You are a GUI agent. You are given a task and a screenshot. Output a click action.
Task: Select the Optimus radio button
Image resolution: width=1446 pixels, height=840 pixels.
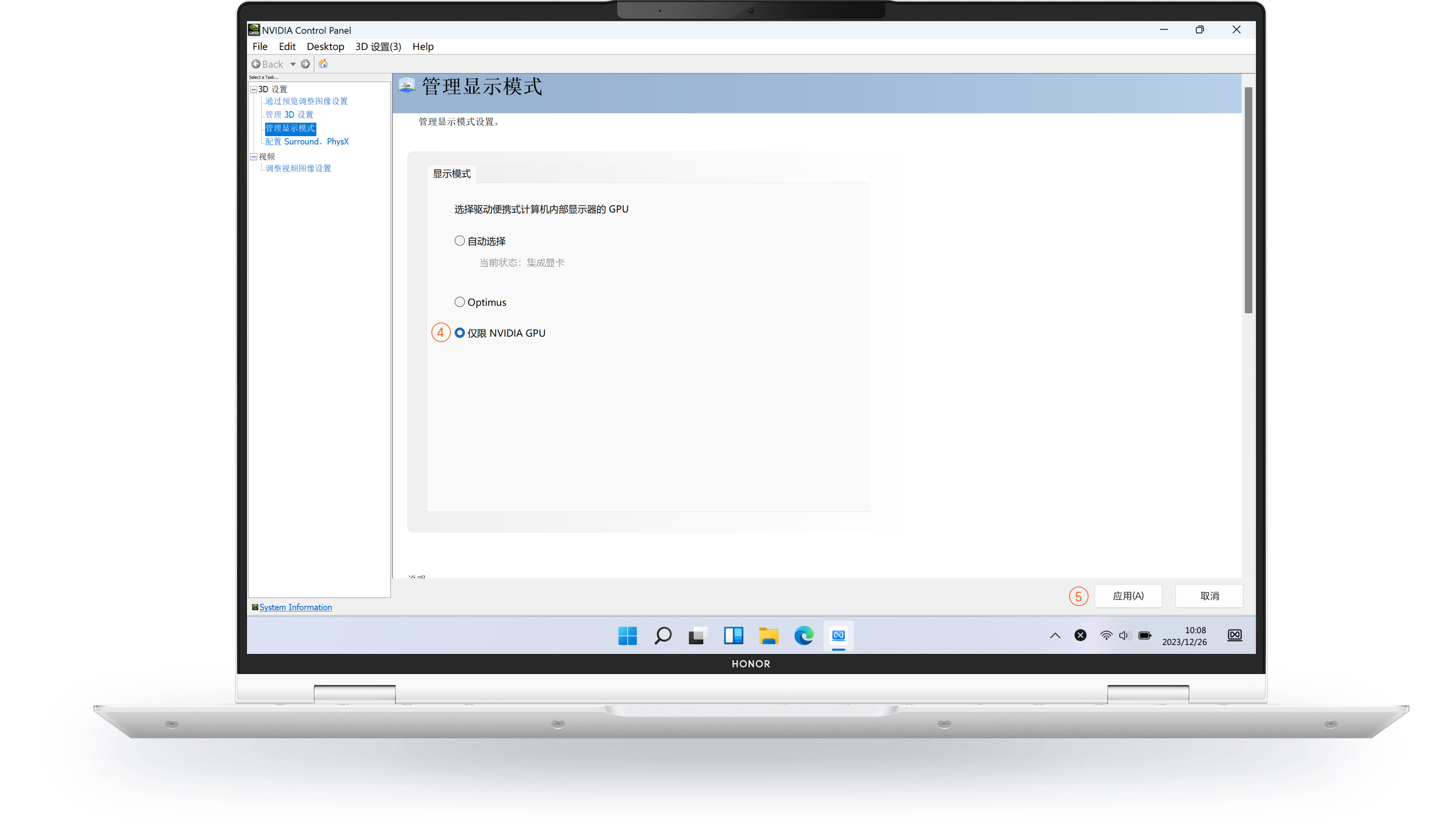[460, 302]
